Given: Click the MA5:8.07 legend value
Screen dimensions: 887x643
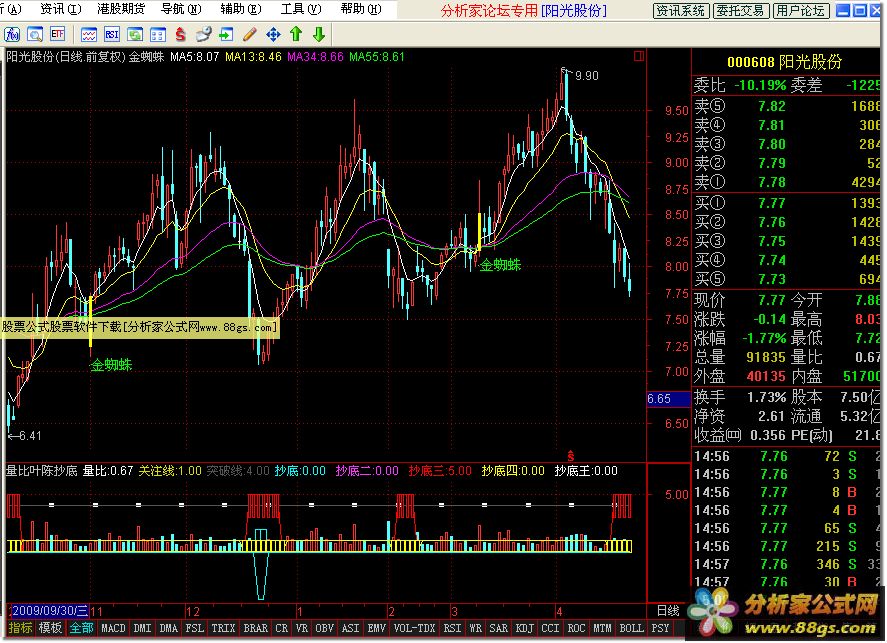Looking at the screenshot, I should (195, 57).
